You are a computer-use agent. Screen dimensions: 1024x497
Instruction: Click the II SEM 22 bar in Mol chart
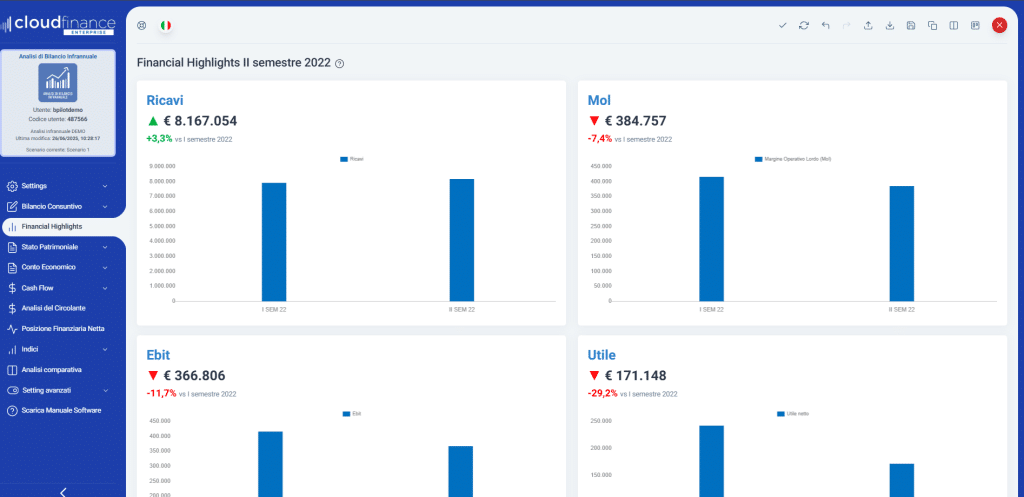[x=901, y=244]
